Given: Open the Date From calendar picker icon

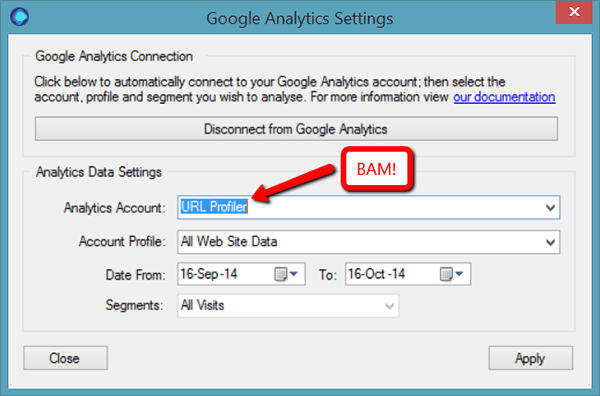Looking at the screenshot, I should [286, 274].
